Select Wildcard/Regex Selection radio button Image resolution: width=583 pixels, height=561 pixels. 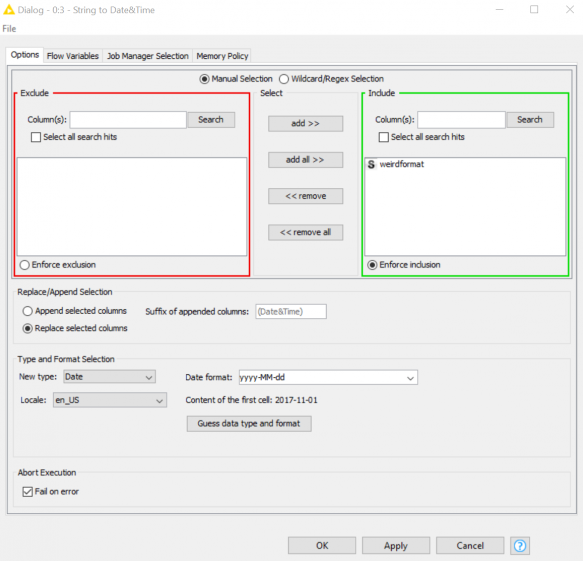284,79
